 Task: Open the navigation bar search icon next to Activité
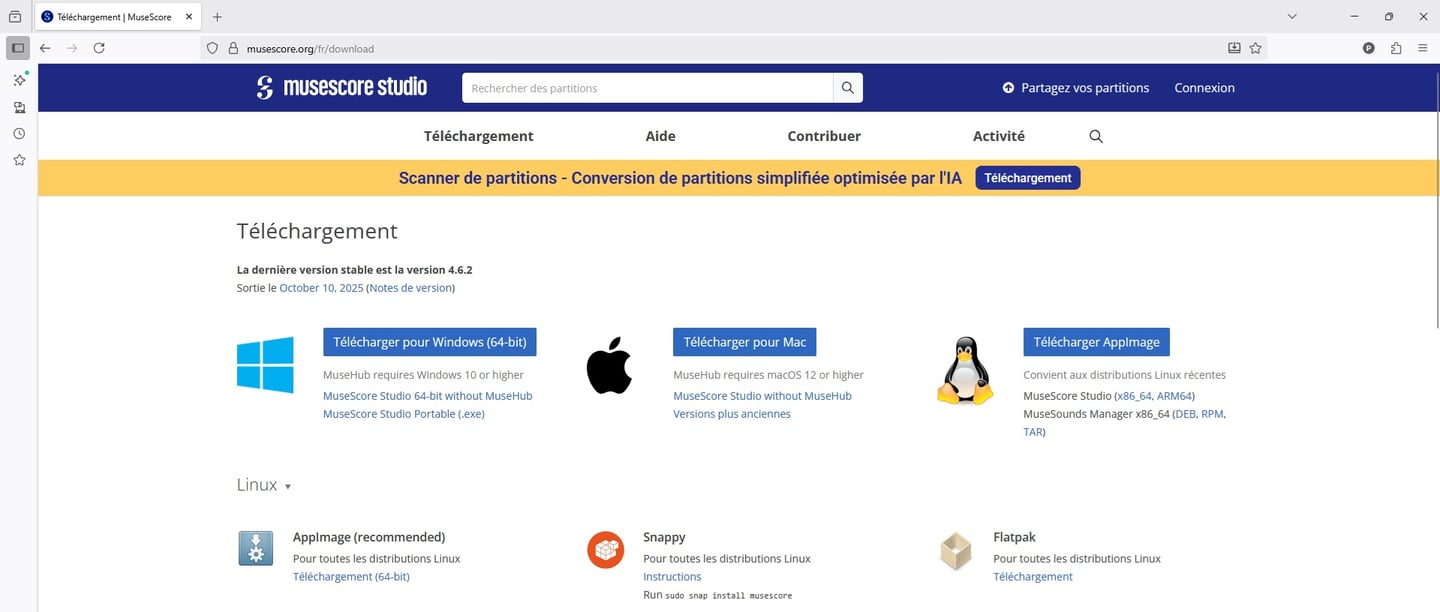(1096, 136)
